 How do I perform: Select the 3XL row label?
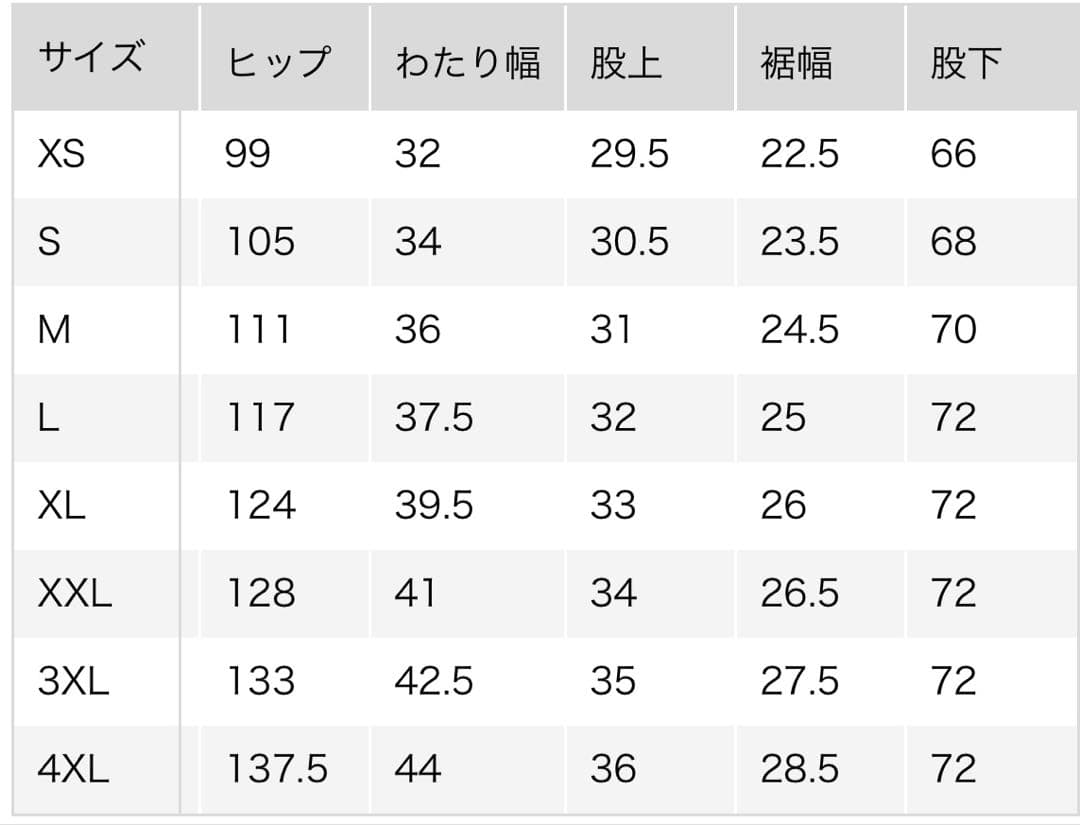click(73, 682)
